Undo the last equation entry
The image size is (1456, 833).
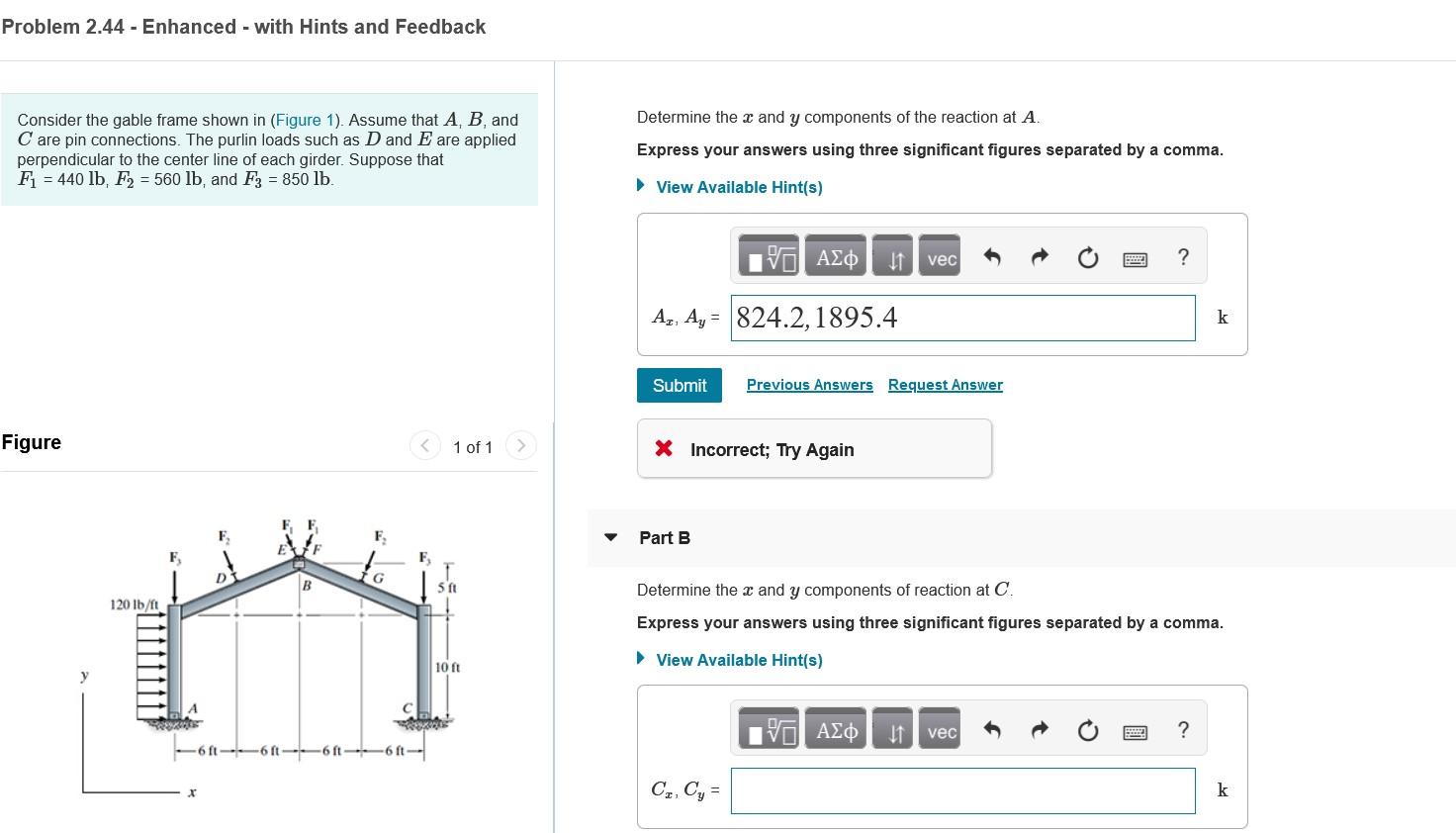[992, 256]
